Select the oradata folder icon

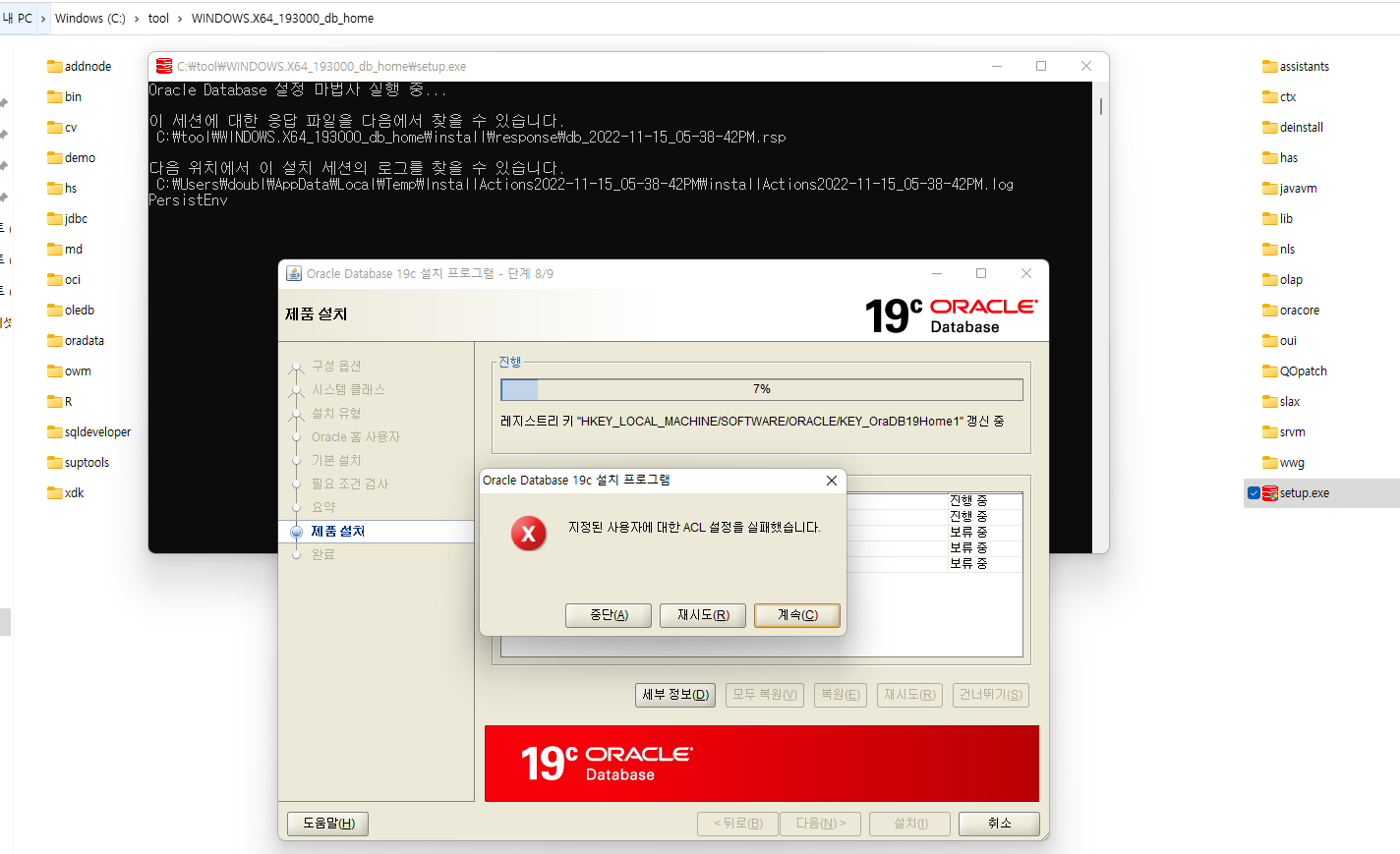click(x=55, y=341)
